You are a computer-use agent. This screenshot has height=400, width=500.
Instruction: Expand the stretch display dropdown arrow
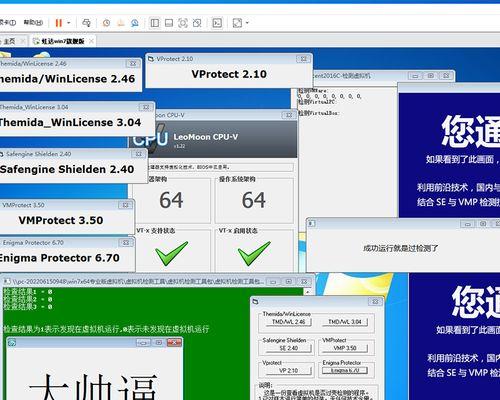(x=247, y=23)
